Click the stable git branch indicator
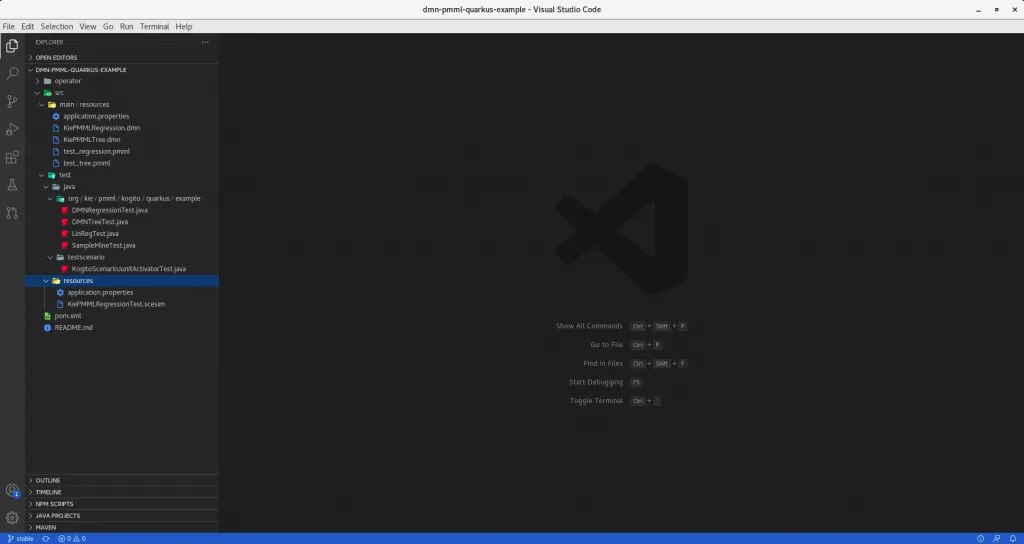The image size is (1024, 544). [20, 539]
